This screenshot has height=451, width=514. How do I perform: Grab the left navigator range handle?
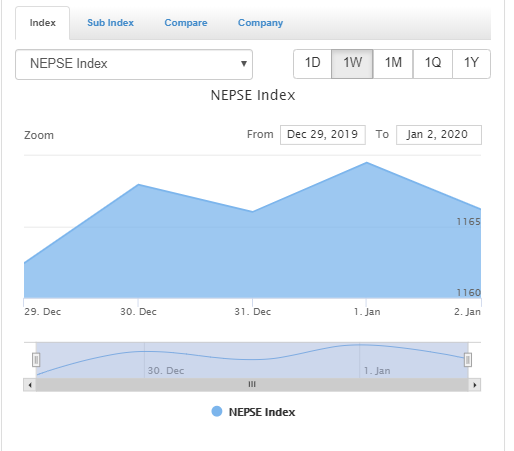36,360
